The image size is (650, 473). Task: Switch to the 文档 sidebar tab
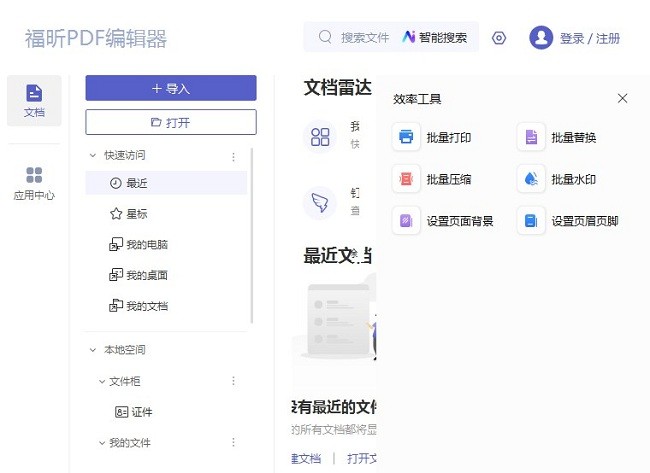point(34,100)
